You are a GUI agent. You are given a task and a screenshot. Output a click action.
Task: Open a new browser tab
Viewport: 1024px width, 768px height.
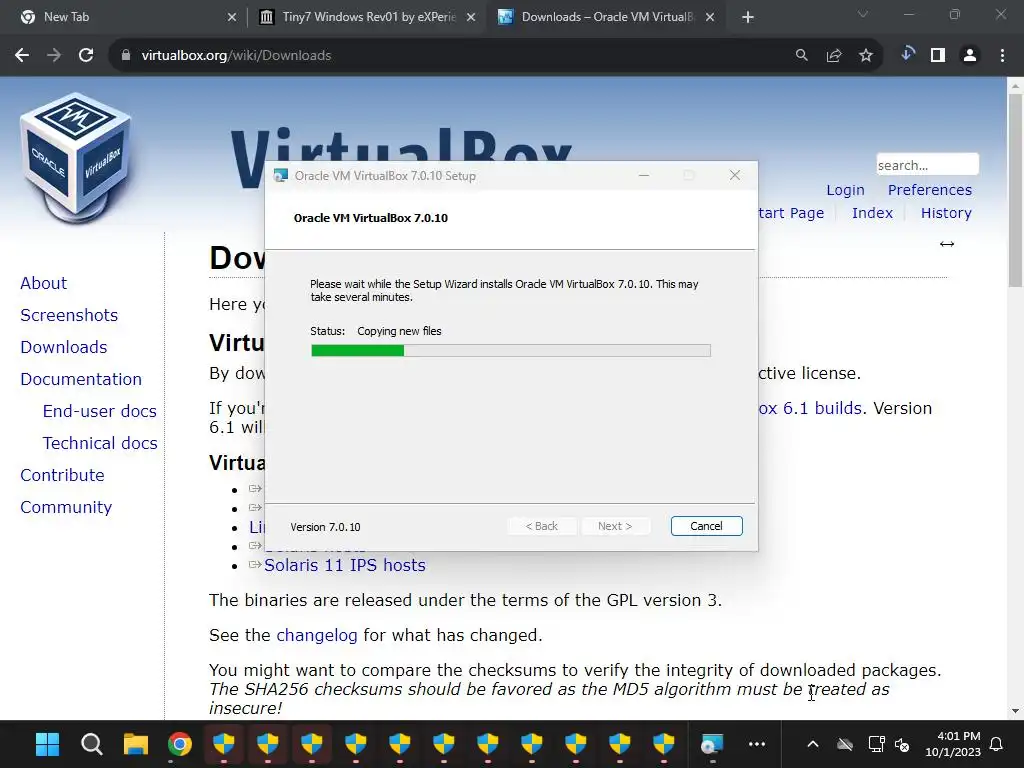click(x=748, y=17)
